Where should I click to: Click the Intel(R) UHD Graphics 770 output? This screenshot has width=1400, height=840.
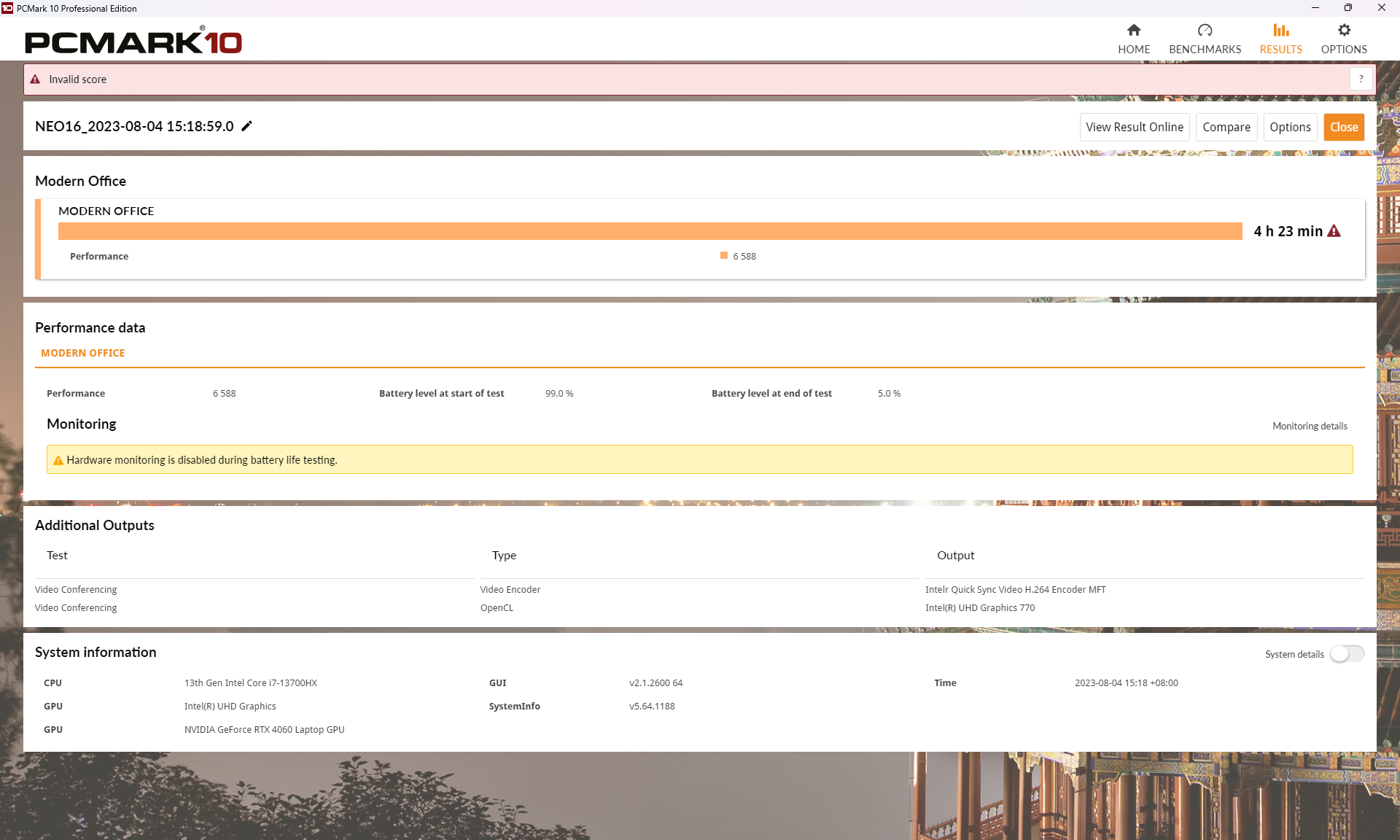coord(980,607)
